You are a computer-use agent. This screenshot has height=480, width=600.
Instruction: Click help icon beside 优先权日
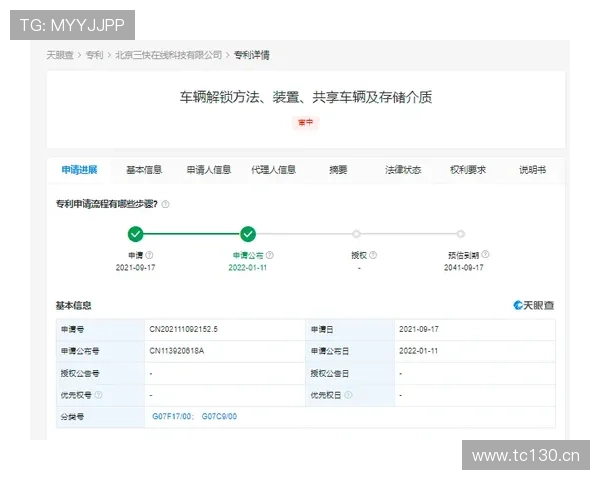(x=348, y=395)
